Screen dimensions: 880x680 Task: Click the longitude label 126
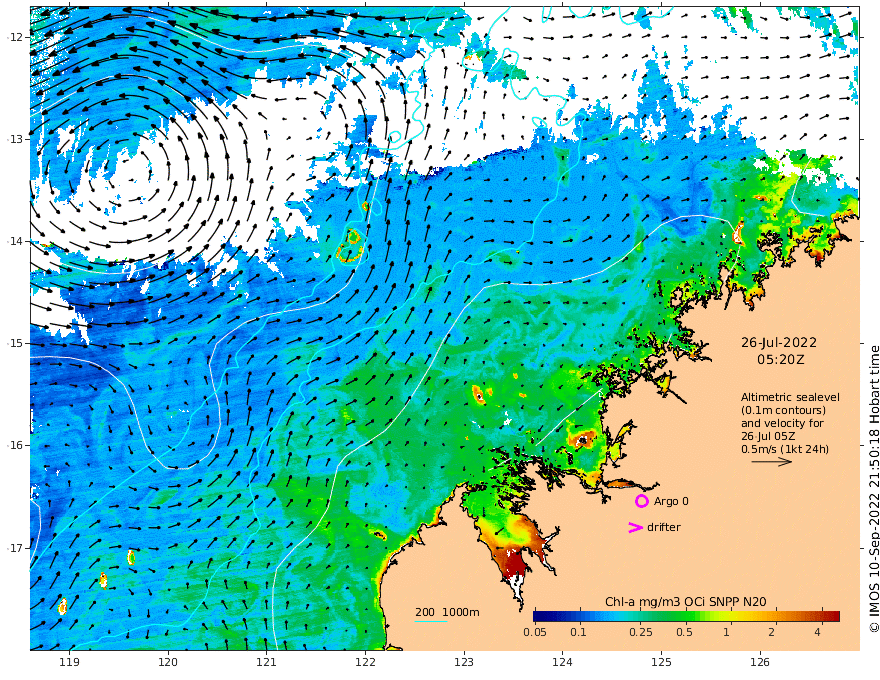(x=760, y=662)
